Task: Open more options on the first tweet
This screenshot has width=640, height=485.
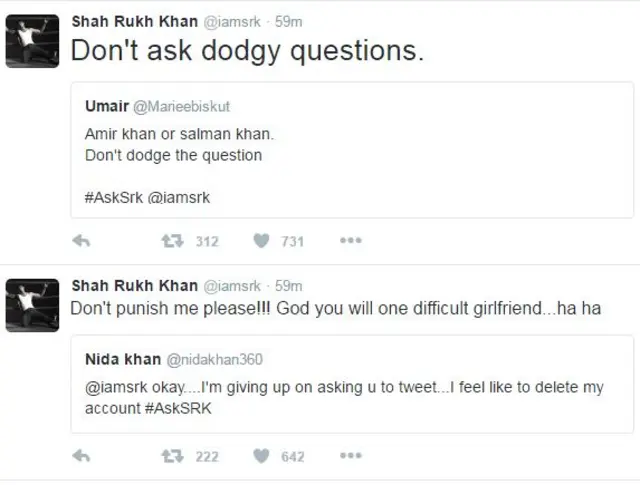Action: [350, 241]
